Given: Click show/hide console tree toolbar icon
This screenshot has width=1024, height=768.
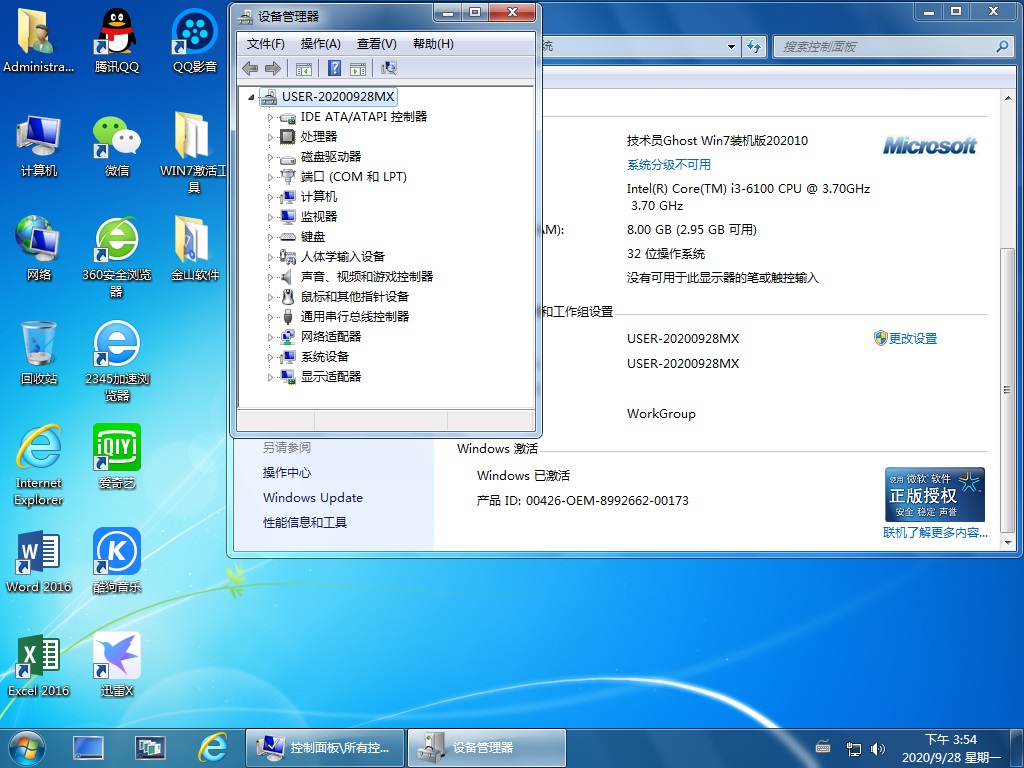Looking at the screenshot, I should click(304, 68).
